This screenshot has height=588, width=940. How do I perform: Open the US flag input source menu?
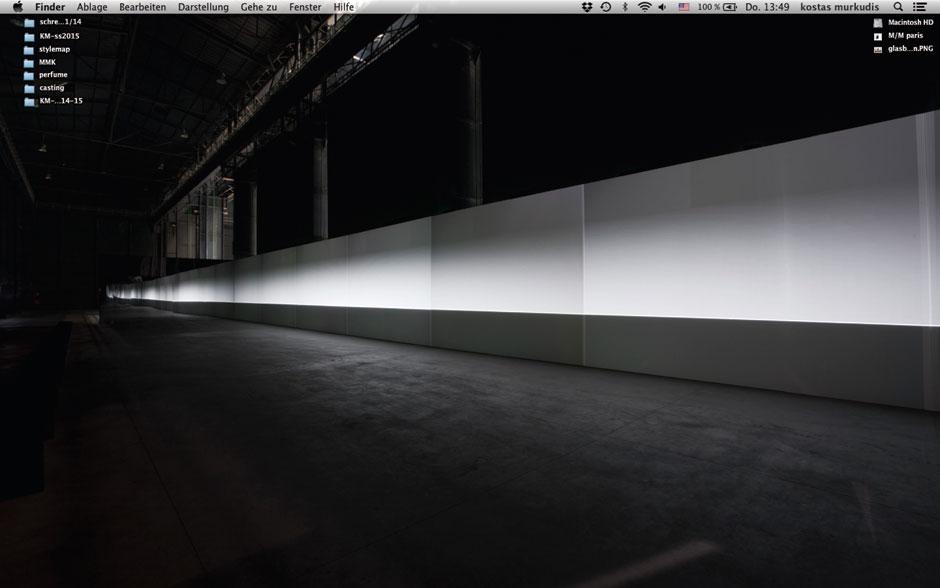click(683, 7)
